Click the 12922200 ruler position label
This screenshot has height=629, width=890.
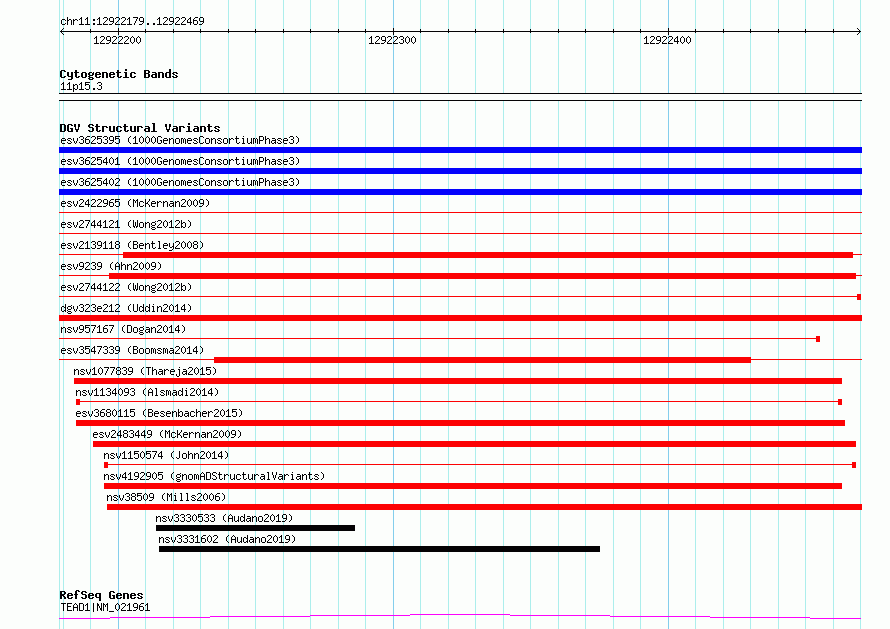tap(117, 40)
